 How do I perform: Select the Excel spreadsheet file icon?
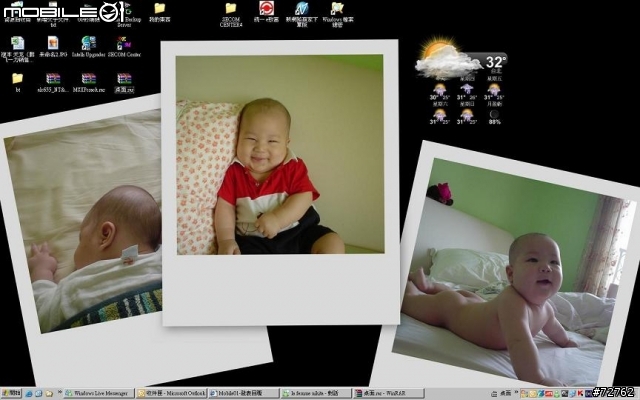[x=18, y=43]
